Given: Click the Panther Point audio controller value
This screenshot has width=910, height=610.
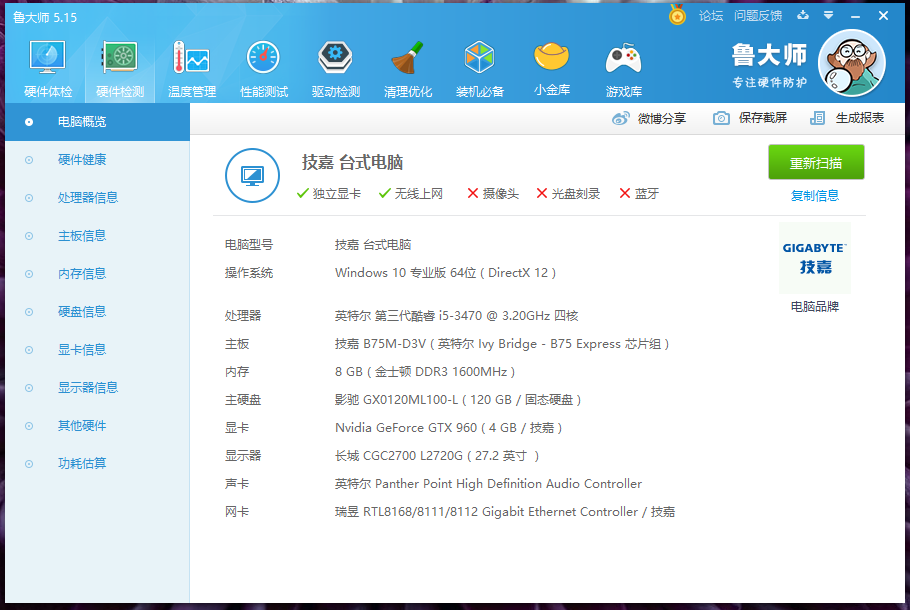Looking at the screenshot, I should [x=488, y=484].
